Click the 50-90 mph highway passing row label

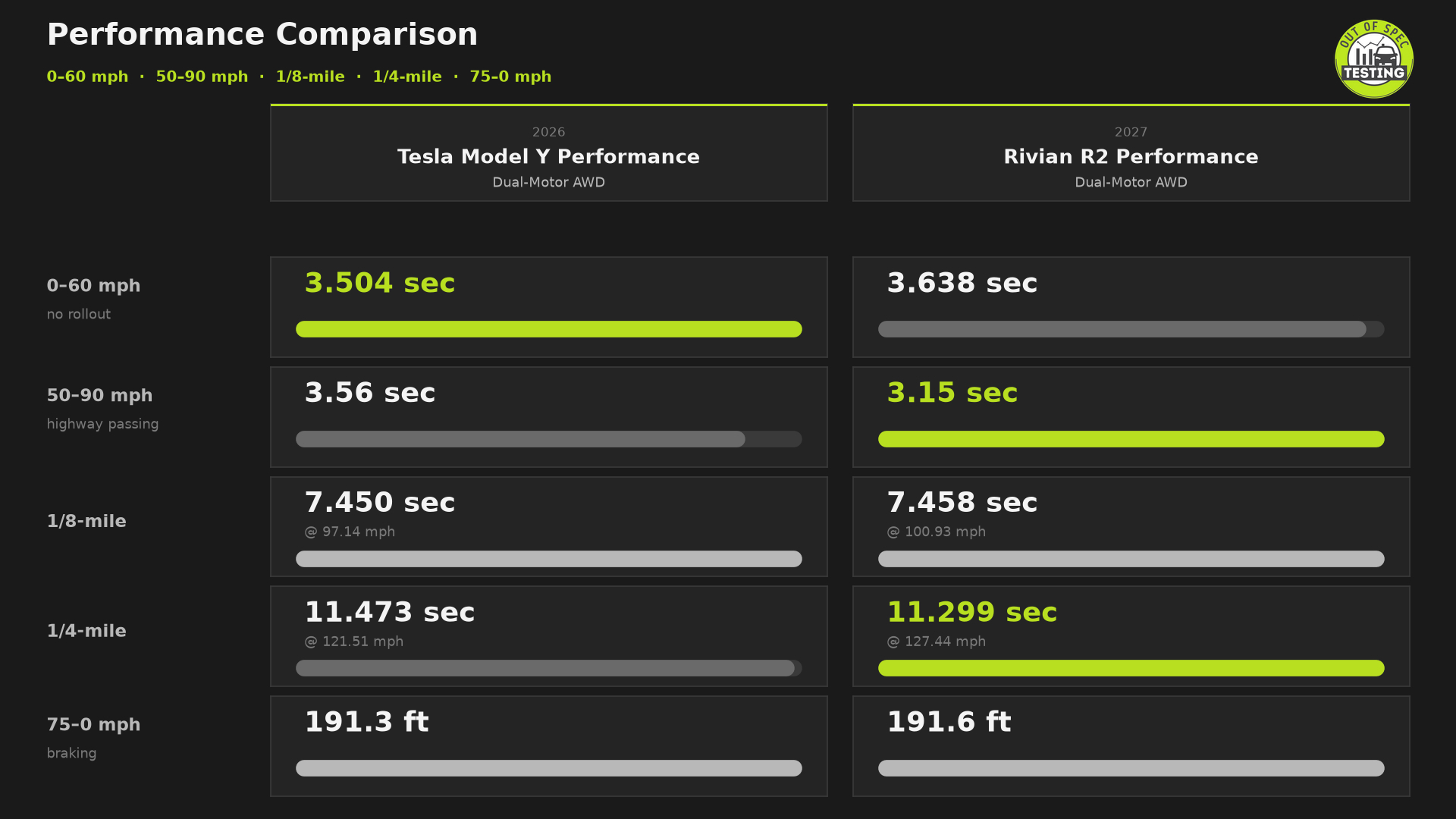pyautogui.click(x=102, y=409)
